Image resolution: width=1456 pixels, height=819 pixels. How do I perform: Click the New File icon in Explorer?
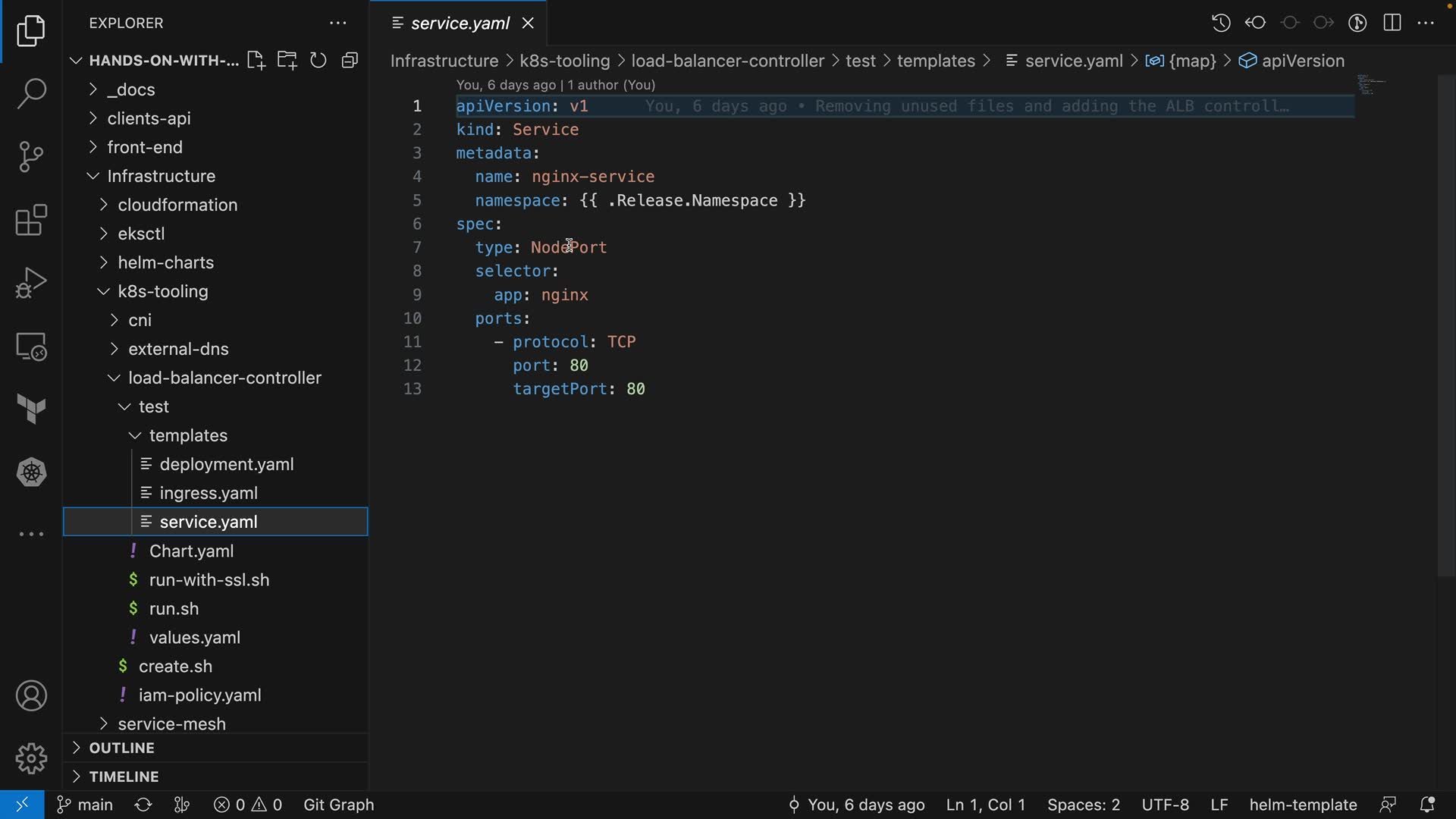[256, 61]
